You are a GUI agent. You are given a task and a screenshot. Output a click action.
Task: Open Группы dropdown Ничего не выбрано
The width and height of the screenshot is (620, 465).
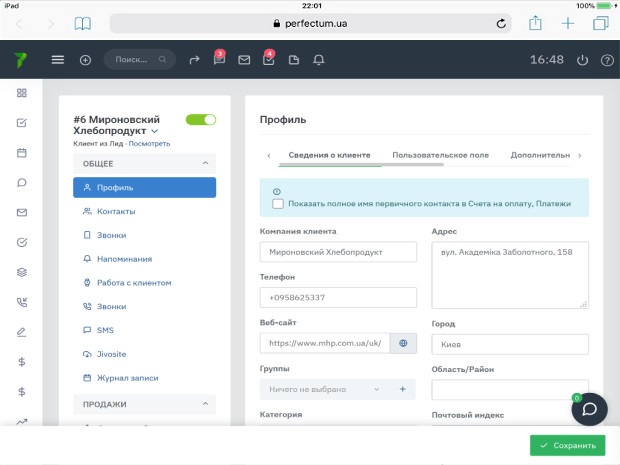pos(325,389)
